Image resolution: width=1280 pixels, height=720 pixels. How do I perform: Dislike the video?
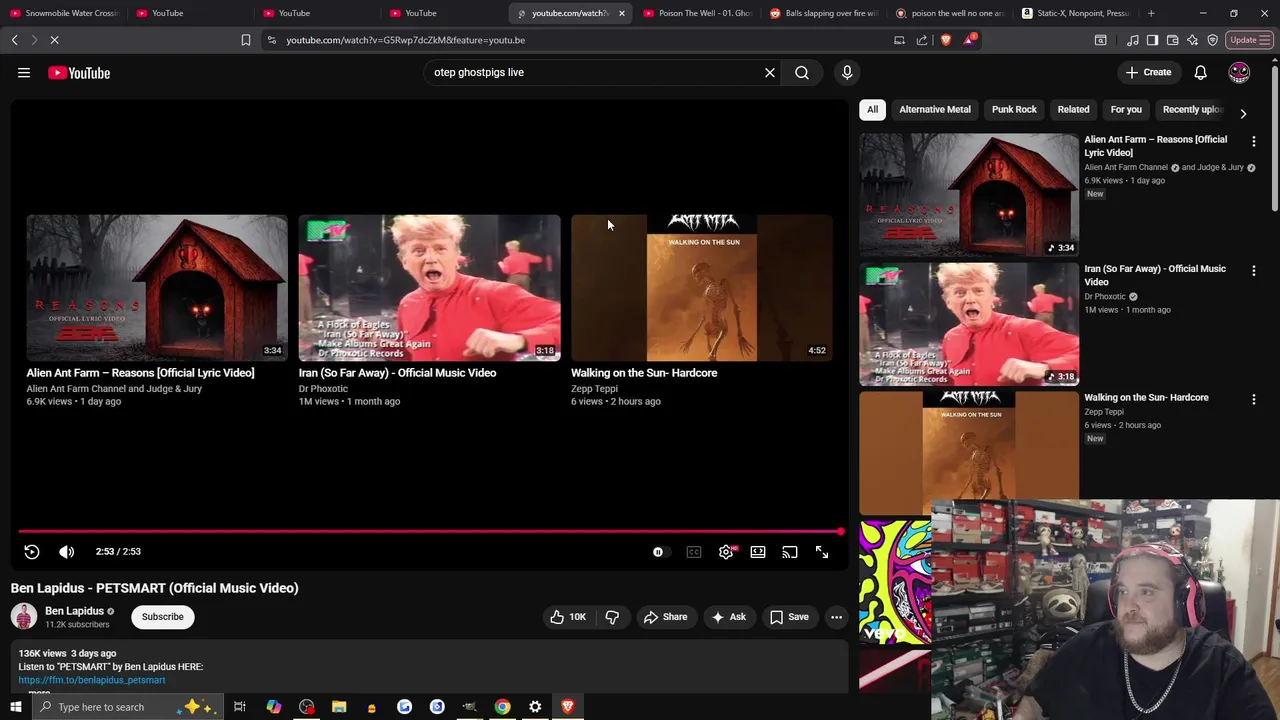[612, 617]
